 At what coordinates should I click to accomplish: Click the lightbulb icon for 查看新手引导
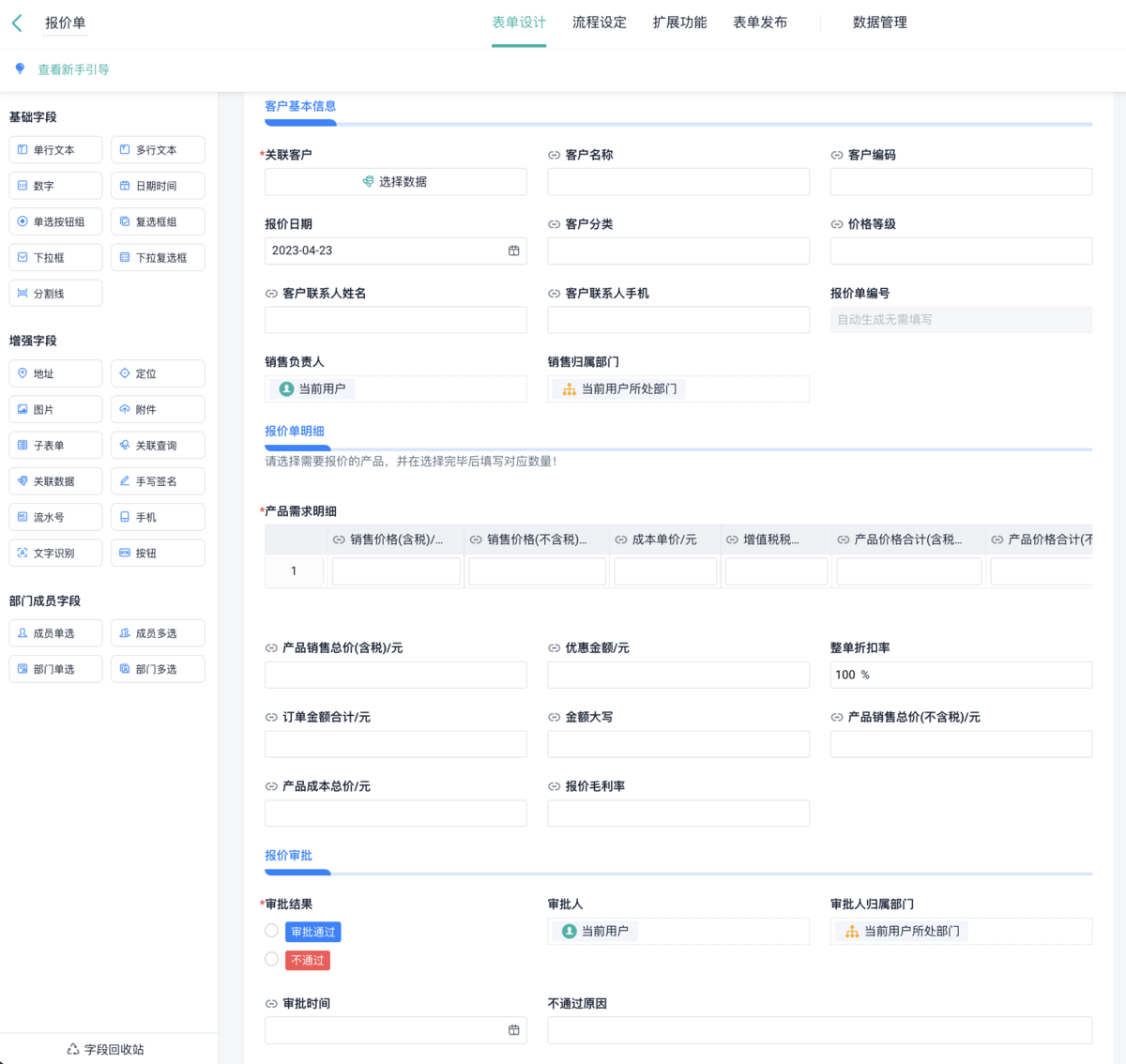(20, 68)
